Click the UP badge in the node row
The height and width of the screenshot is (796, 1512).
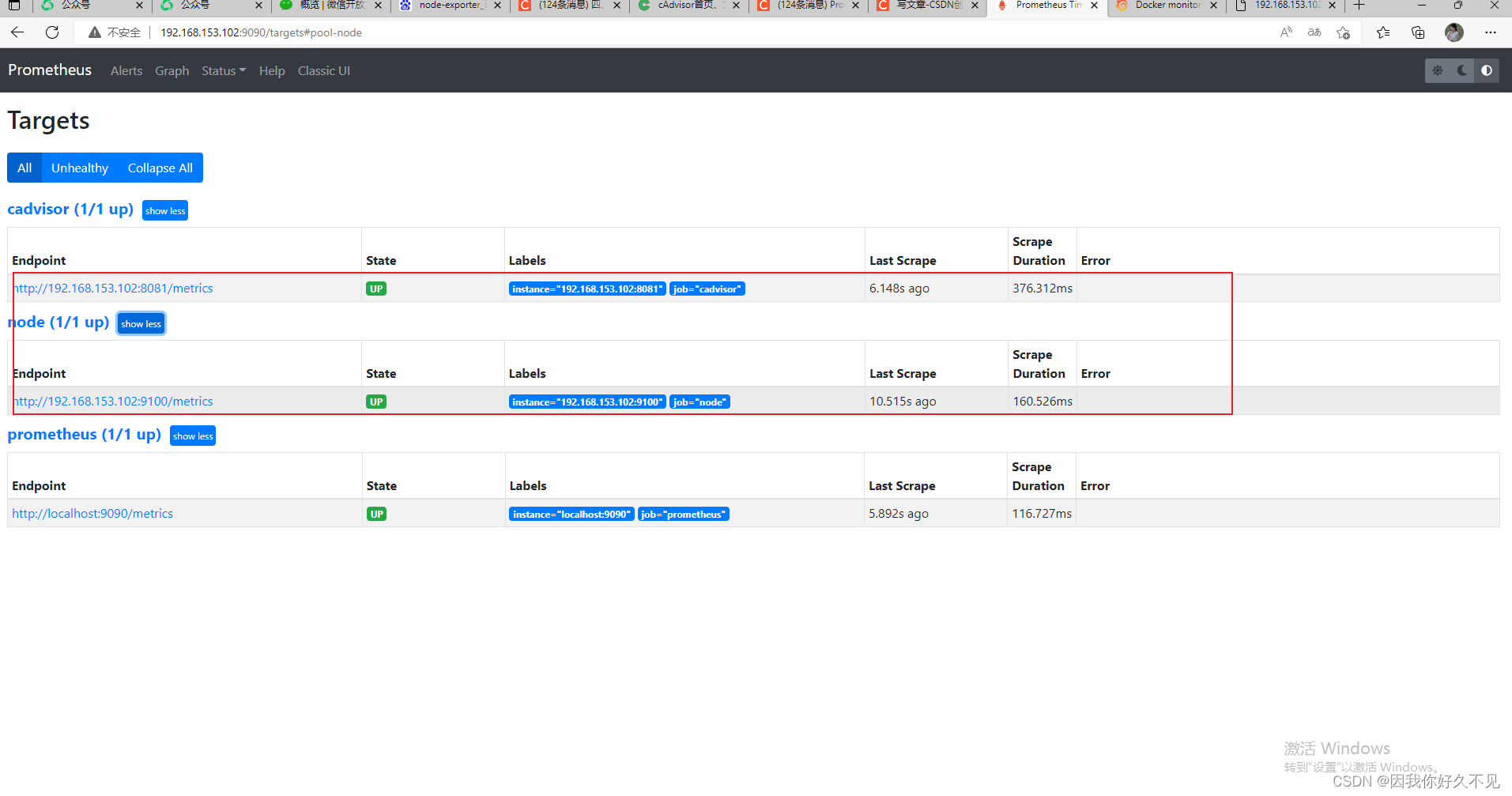pos(376,402)
